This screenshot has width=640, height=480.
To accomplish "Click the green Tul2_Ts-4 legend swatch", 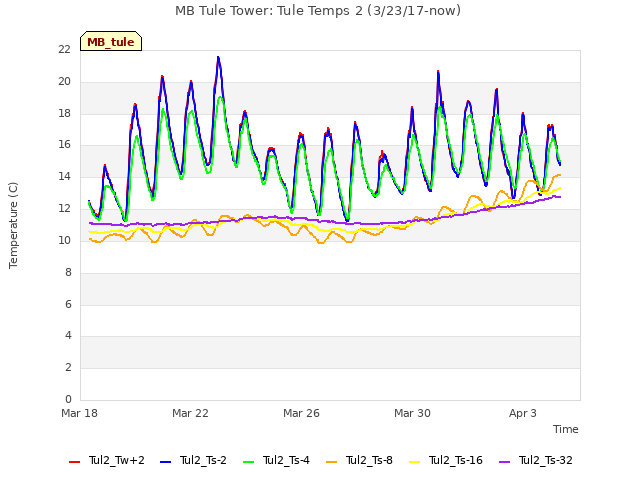I will tap(248, 462).
